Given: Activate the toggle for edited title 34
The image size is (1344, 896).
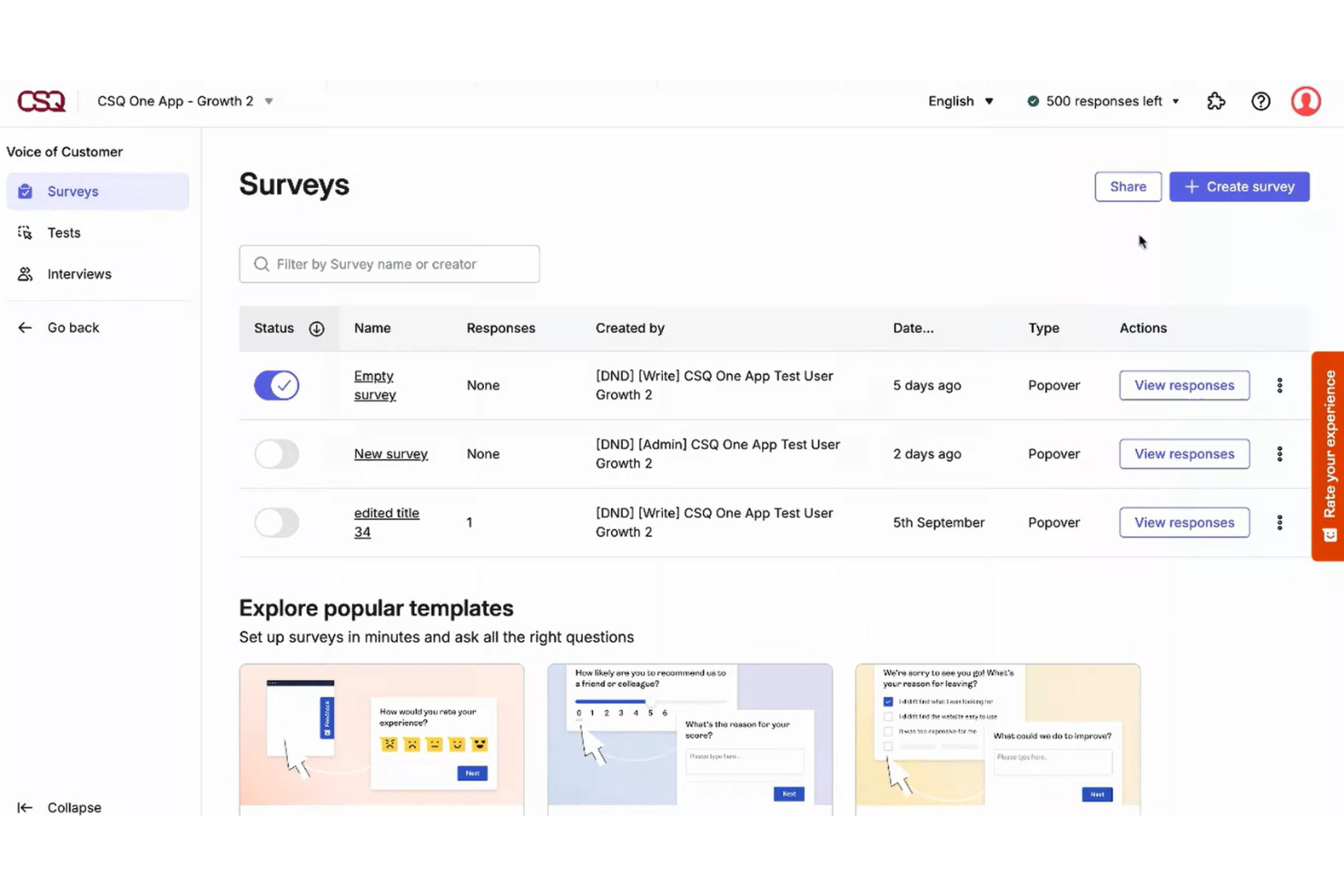Looking at the screenshot, I should pos(276,522).
